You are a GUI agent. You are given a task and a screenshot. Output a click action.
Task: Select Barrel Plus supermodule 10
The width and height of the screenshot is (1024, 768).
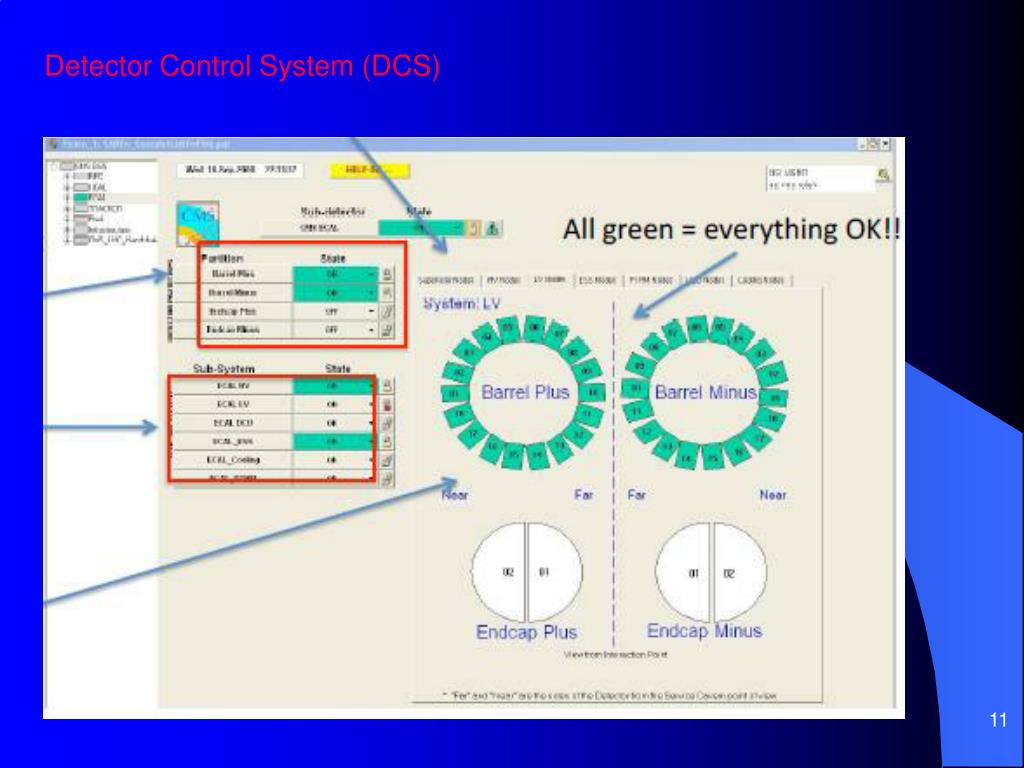click(x=593, y=392)
